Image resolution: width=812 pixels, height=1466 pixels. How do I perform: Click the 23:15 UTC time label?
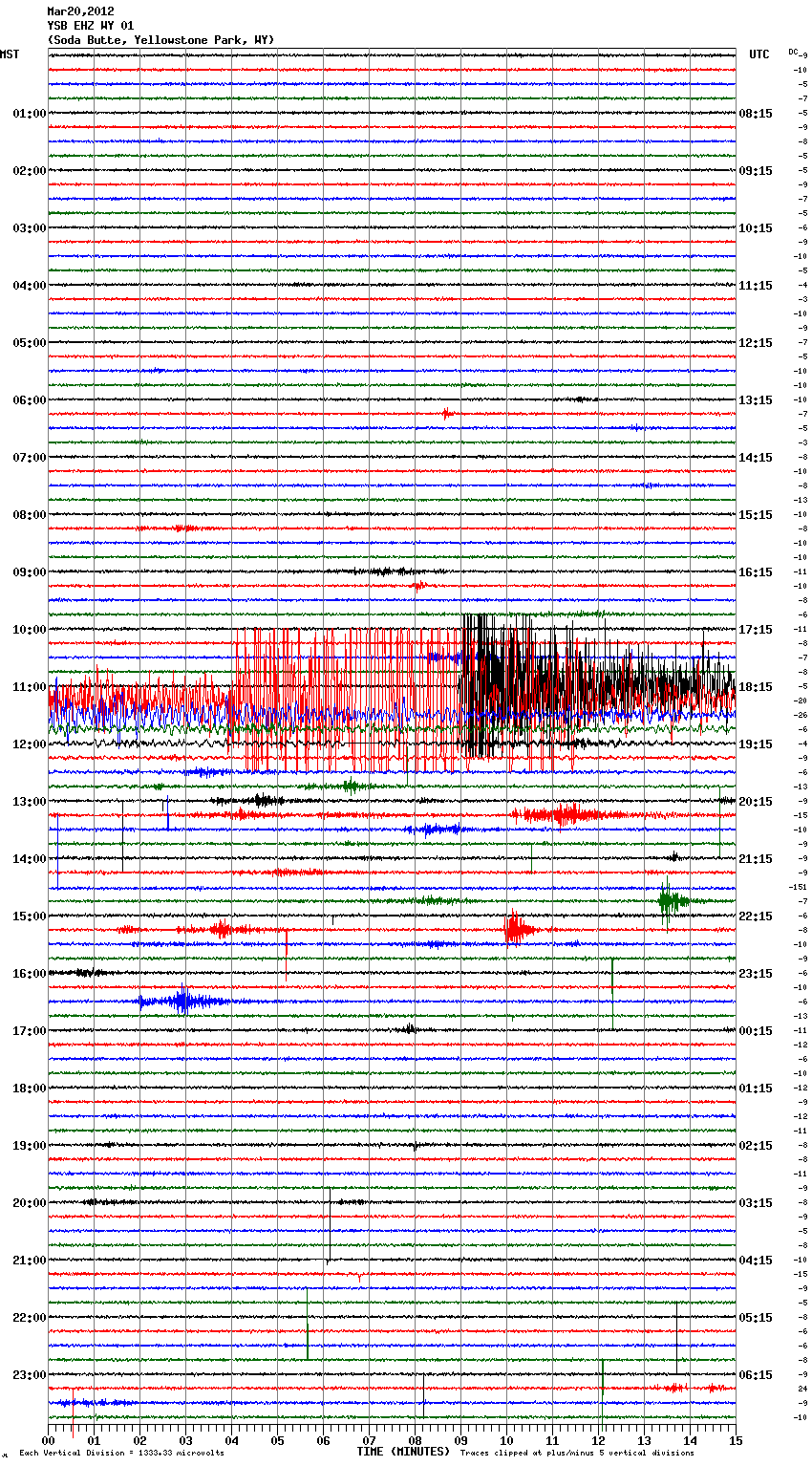pyautogui.click(x=756, y=974)
